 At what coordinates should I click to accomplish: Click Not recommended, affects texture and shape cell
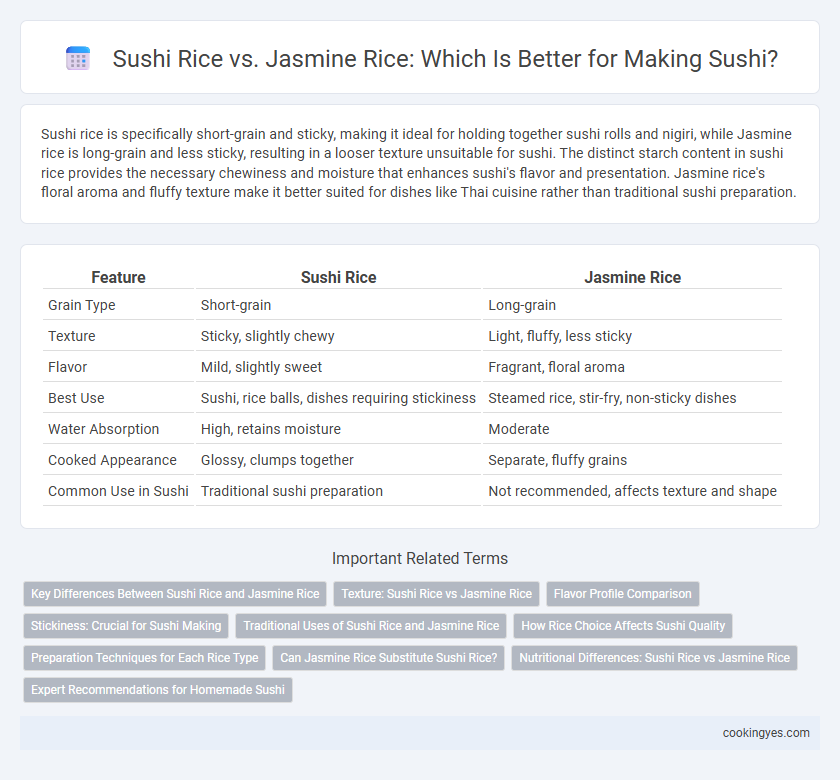tap(632, 491)
